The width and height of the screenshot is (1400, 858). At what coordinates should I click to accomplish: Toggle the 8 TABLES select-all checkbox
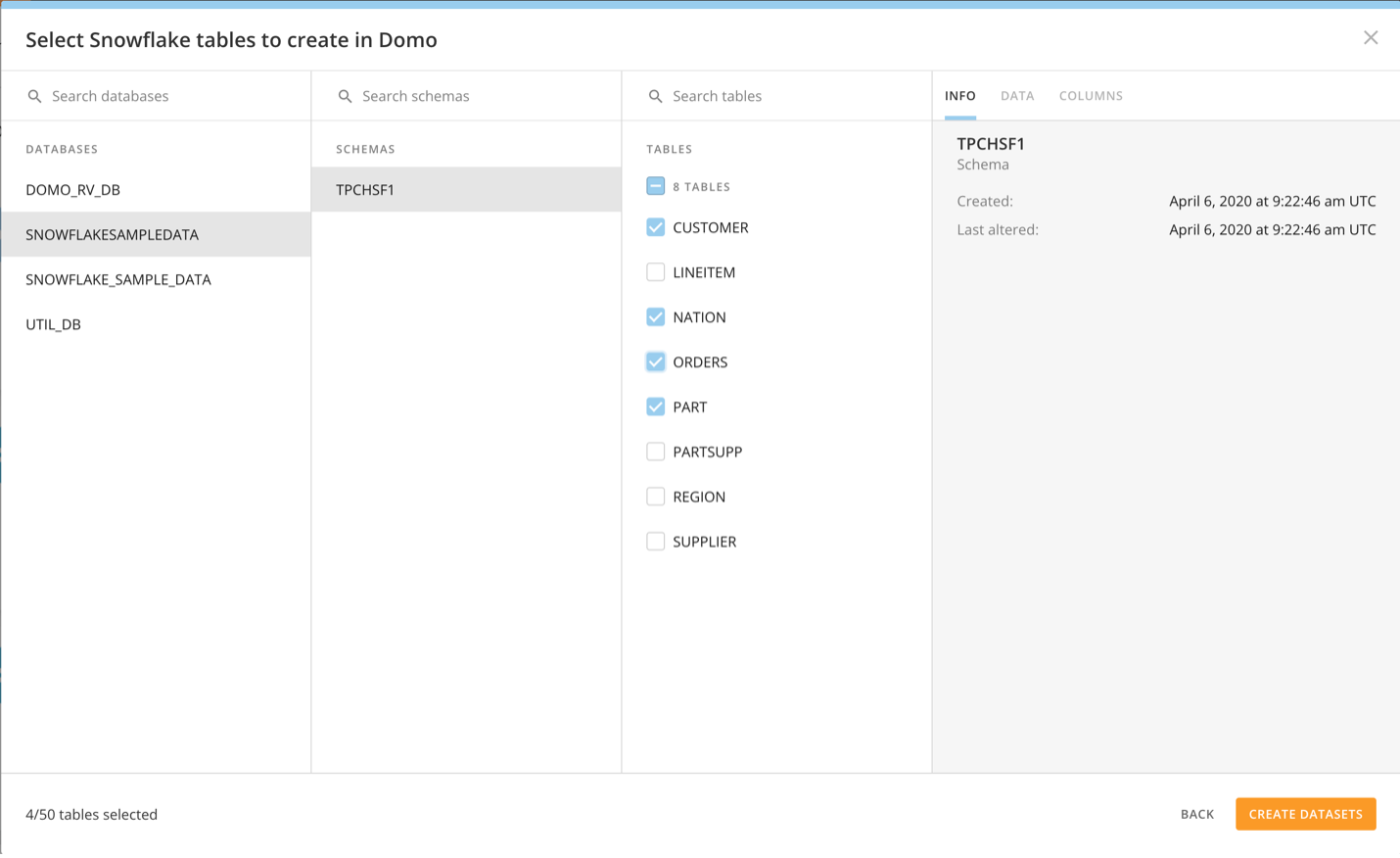pyautogui.click(x=655, y=185)
